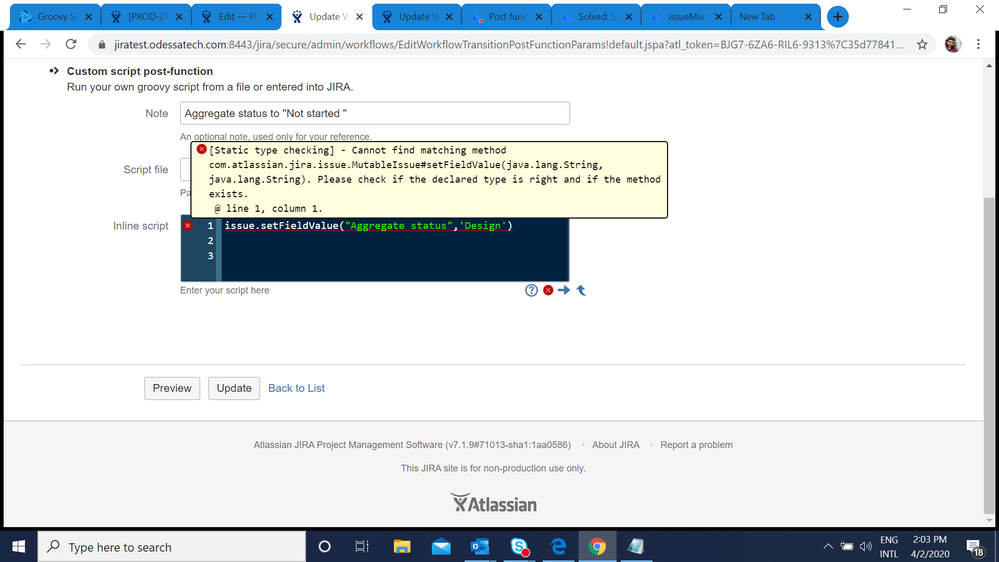Open the clock showing 2:03 PM

click(x=930, y=547)
